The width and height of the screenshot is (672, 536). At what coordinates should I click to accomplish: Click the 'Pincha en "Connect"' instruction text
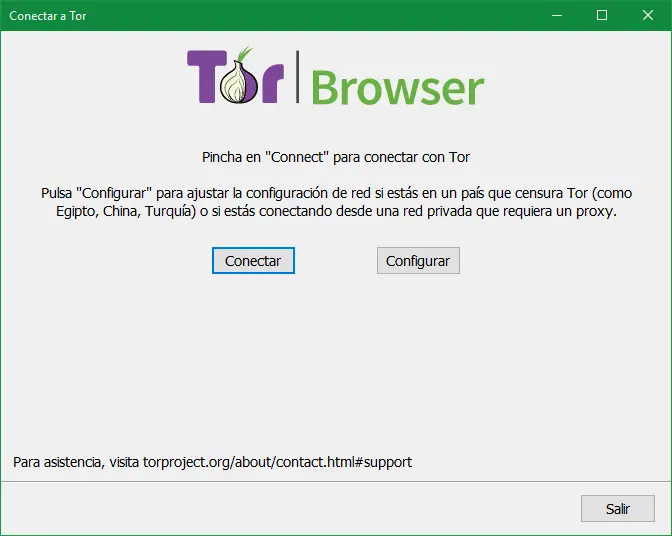(336, 157)
